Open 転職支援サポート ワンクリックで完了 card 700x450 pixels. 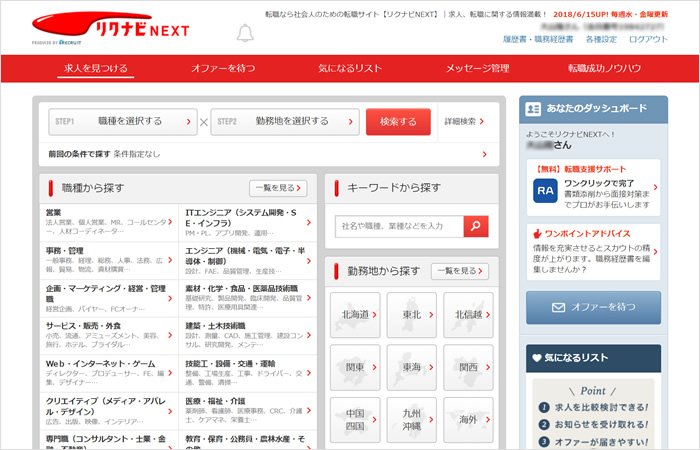click(x=593, y=188)
